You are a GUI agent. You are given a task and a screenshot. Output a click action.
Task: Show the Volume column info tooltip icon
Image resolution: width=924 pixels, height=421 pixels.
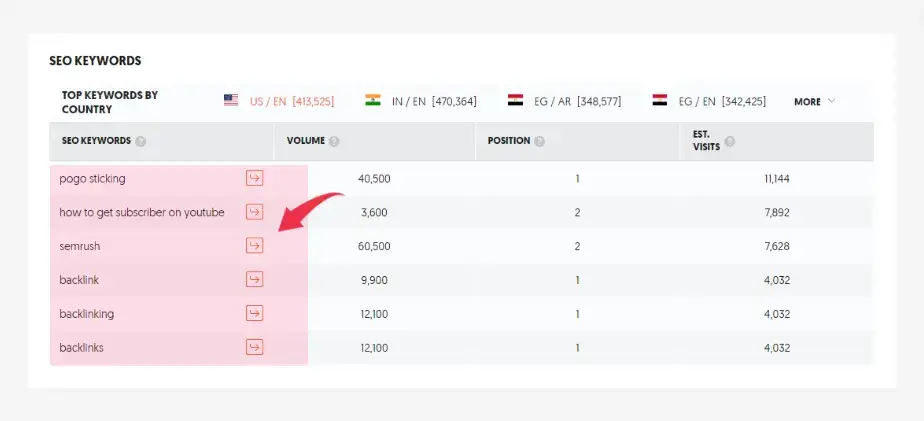334,142
